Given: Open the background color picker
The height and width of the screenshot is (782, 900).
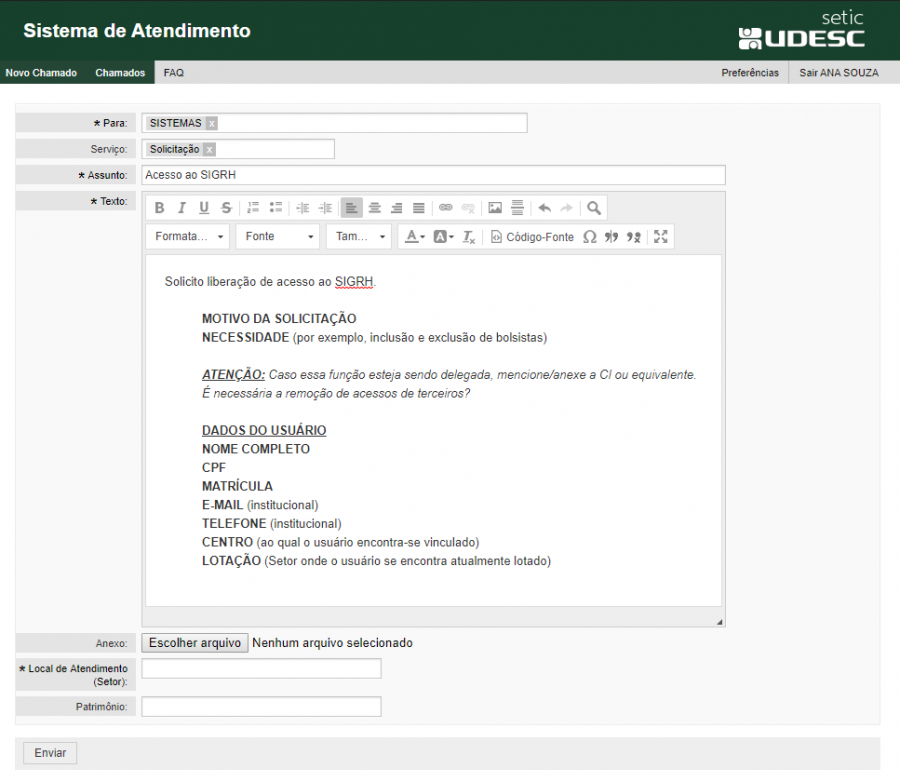Looking at the screenshot, I should 443,237.
